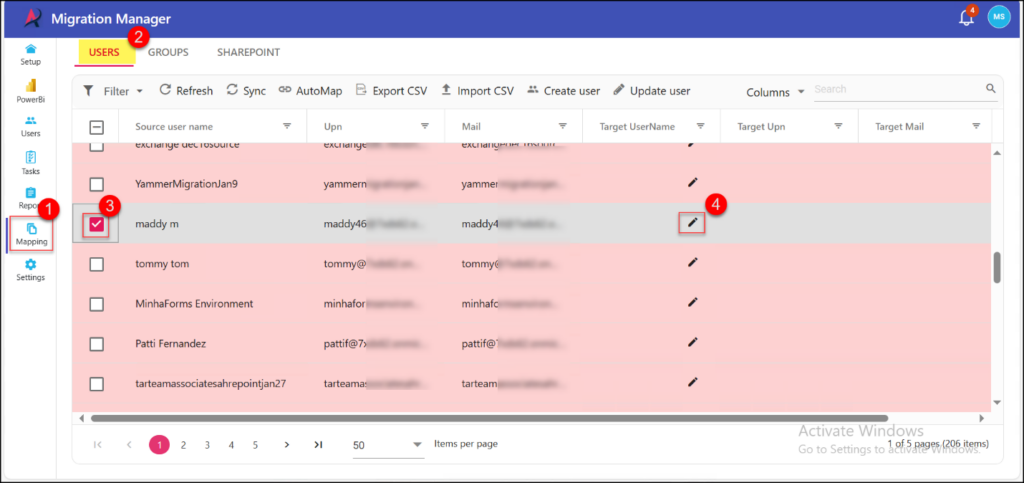Click the horizontal scrollbar thumb

[489, 418]
